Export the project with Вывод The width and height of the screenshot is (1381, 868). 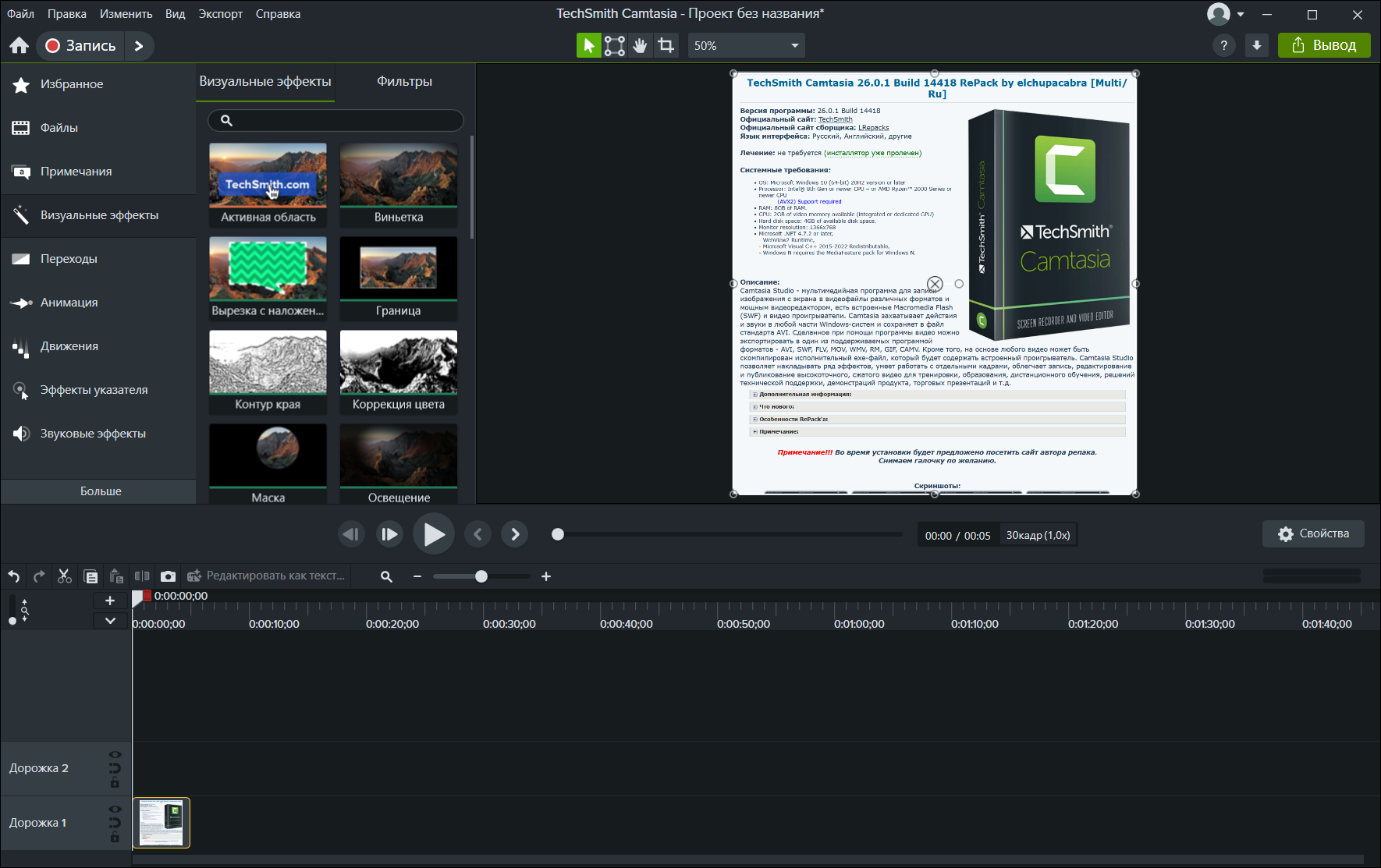(x=1324, y=46)
